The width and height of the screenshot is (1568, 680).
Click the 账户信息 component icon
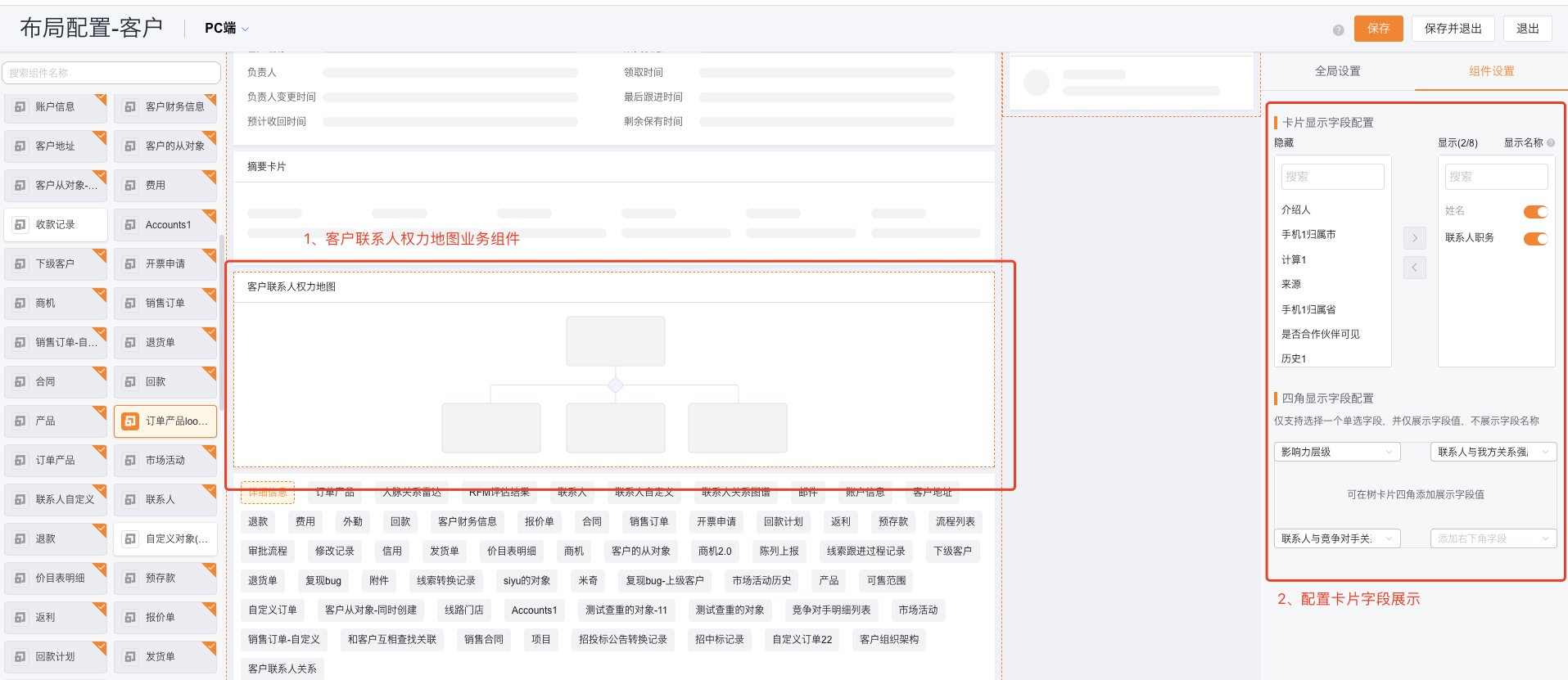pyautogui.click(x=20, y=107)
